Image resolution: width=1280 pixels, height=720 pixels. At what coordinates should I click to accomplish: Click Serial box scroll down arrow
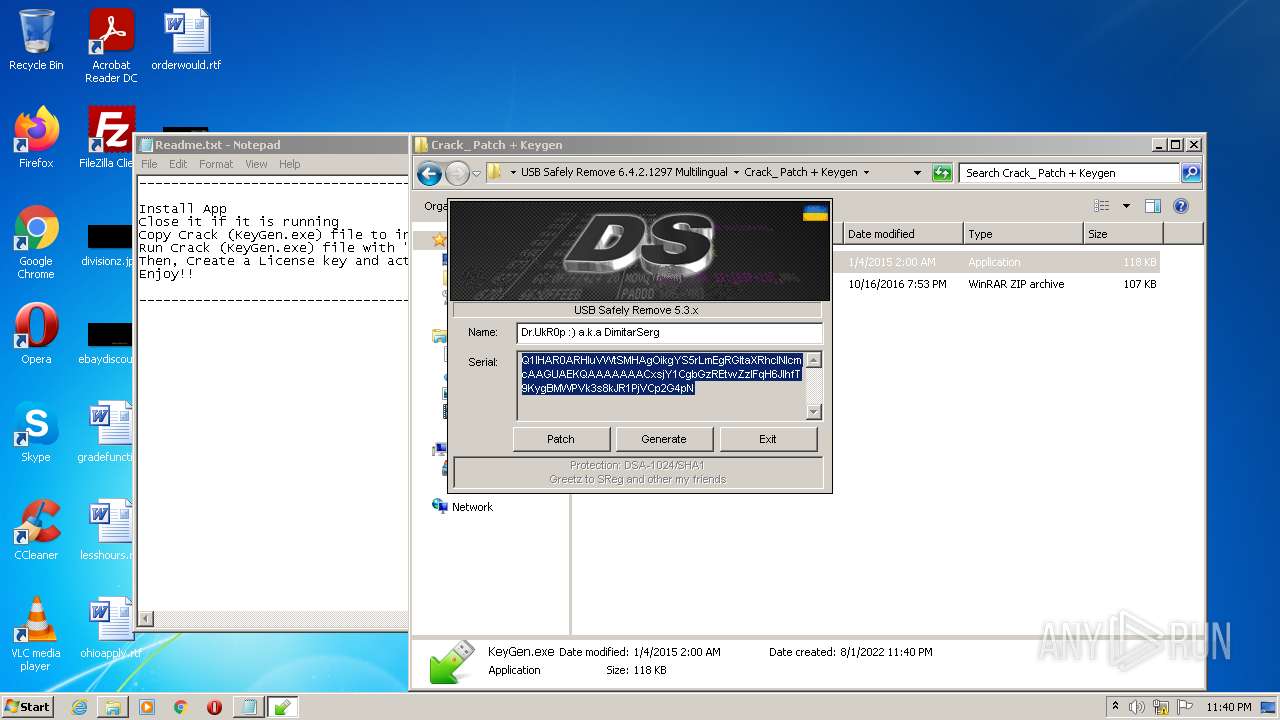click(813, 411)
